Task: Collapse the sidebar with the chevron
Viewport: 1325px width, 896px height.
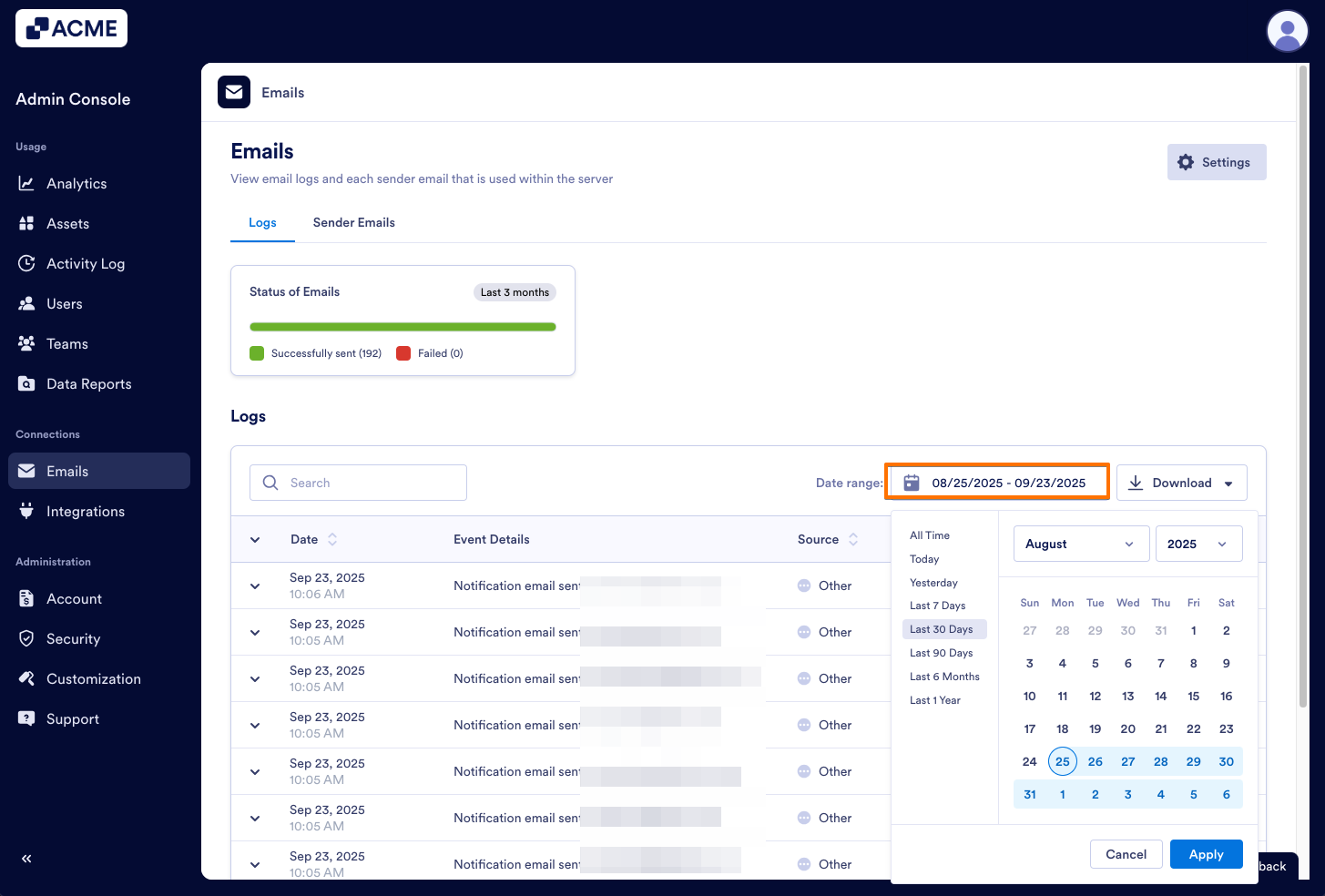Action: tap(26, 859)
